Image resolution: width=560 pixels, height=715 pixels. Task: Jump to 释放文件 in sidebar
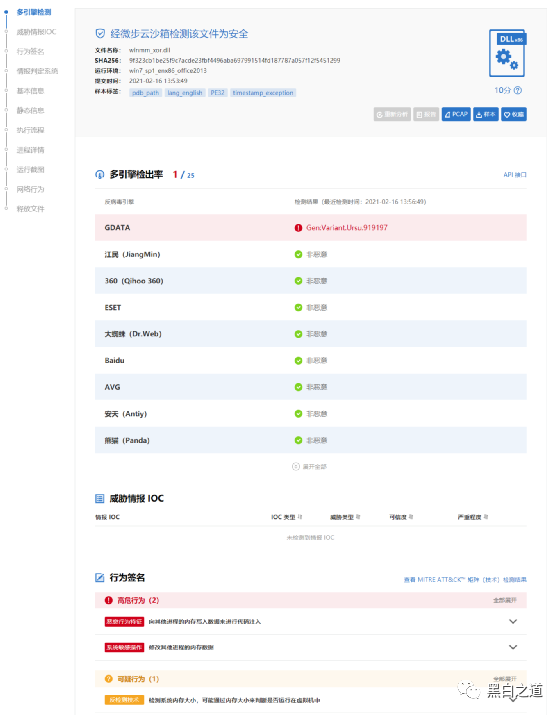tap(30, 209)
